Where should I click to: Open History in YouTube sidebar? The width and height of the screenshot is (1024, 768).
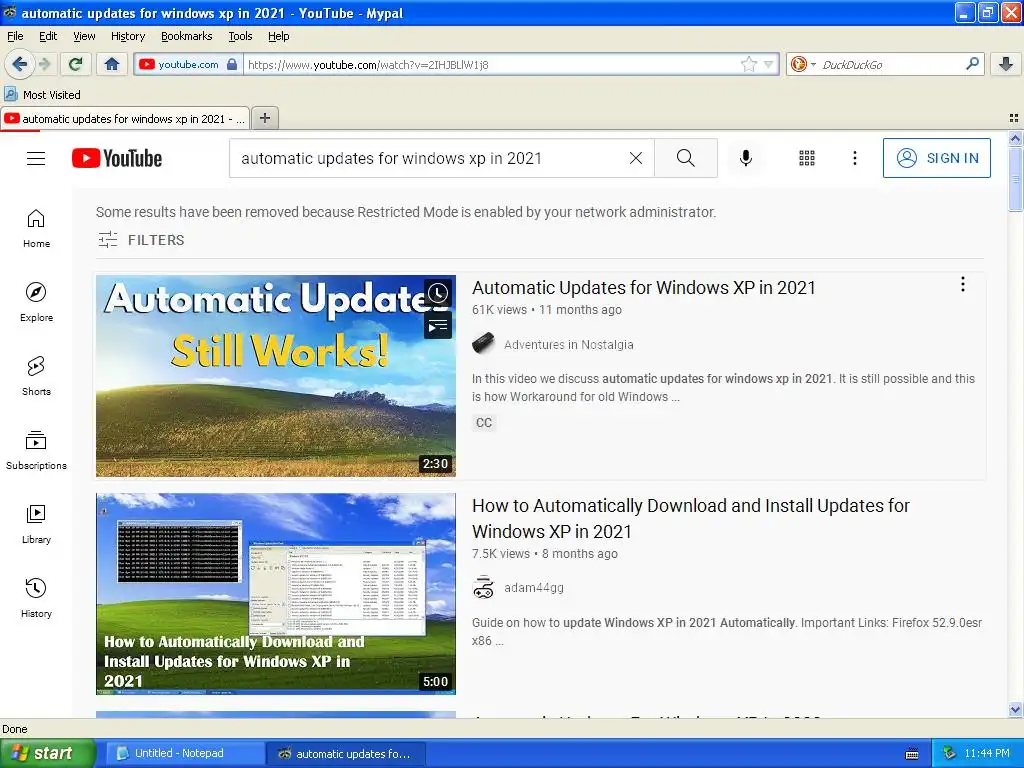36,598
